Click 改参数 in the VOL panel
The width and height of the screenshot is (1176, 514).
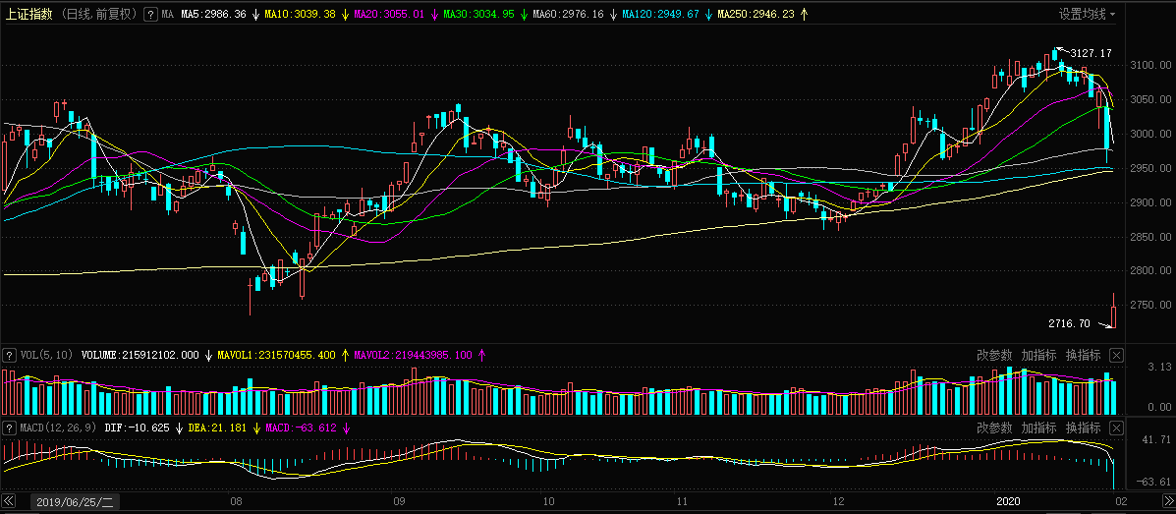click(x=995, y=355)
